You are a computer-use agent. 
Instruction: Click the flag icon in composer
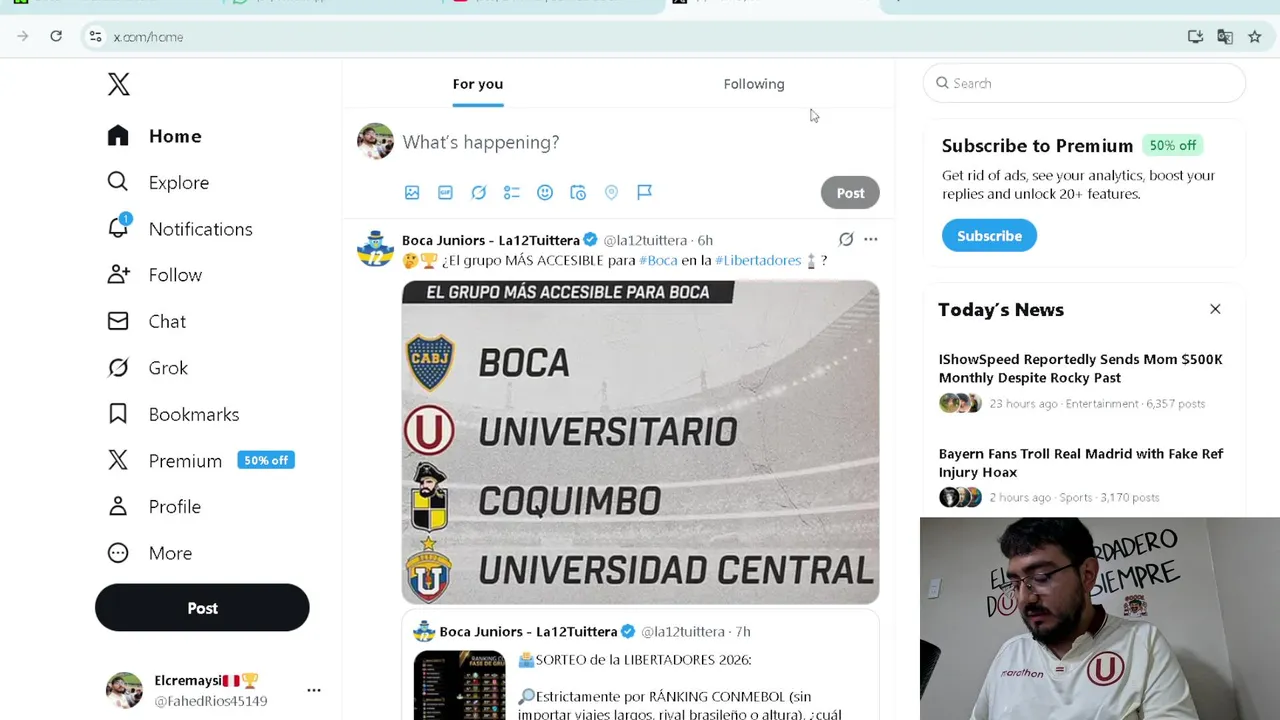[x=645, y=192]
